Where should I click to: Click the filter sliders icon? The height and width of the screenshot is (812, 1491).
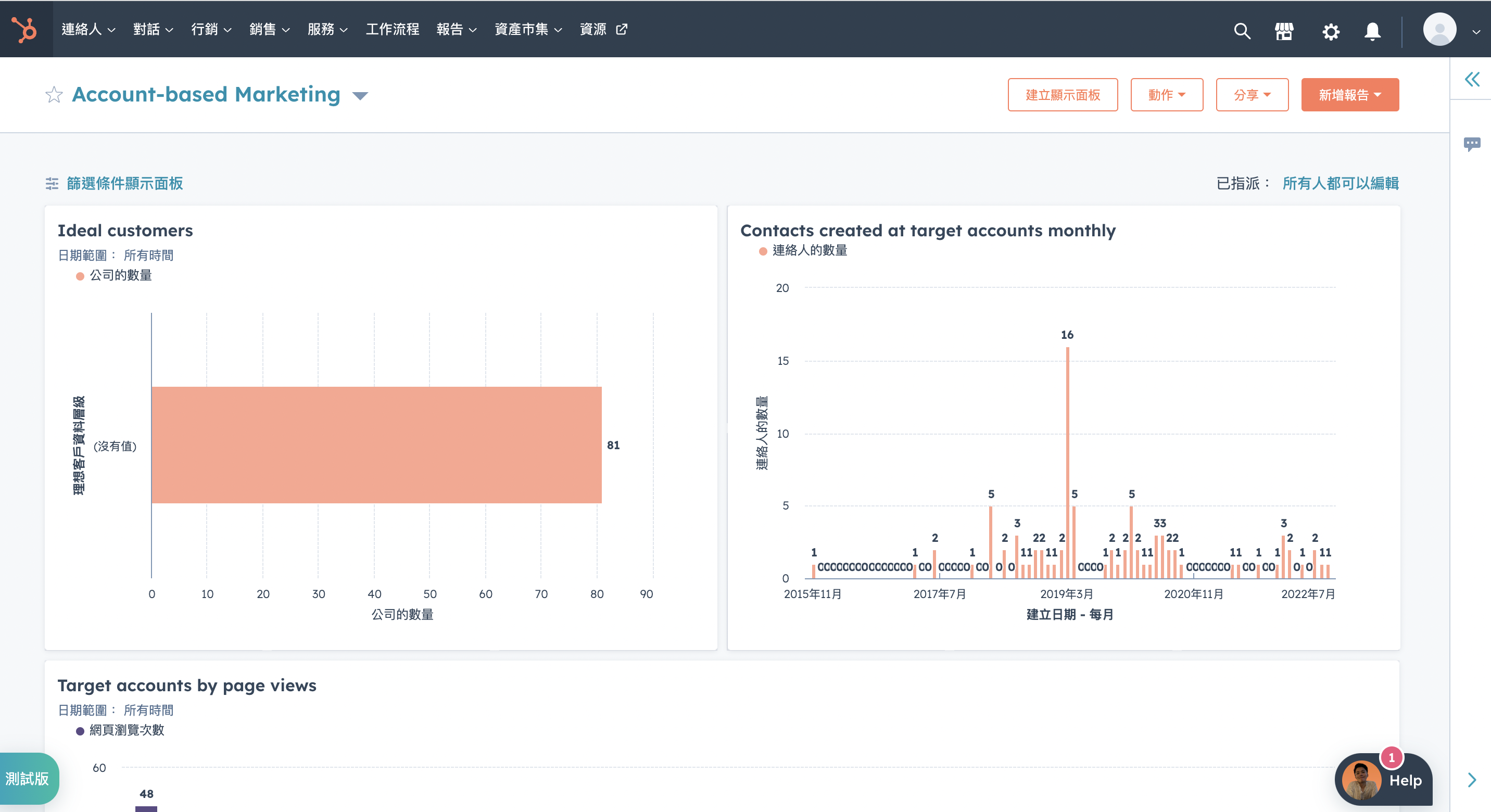(x=52, y=183)
